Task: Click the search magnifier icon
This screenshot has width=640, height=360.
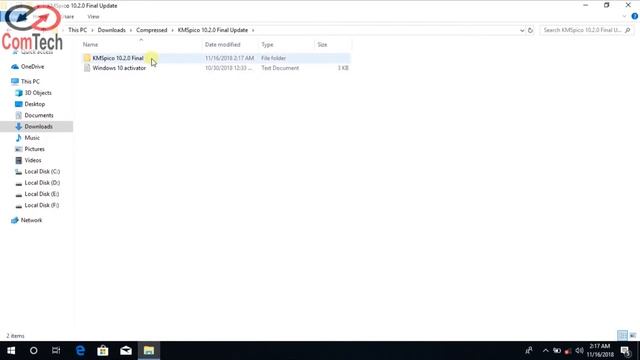Action: tap(628, 30)
